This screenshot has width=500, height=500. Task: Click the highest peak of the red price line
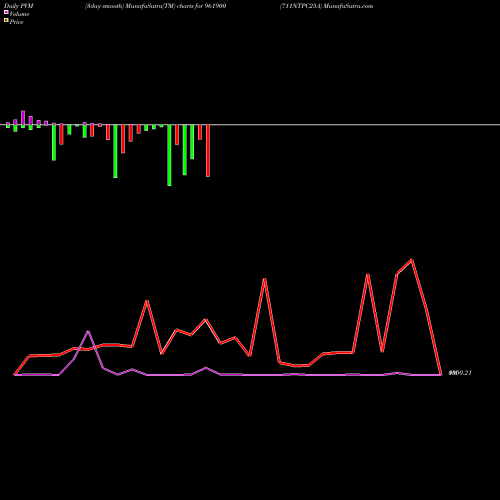coord(412,260)
